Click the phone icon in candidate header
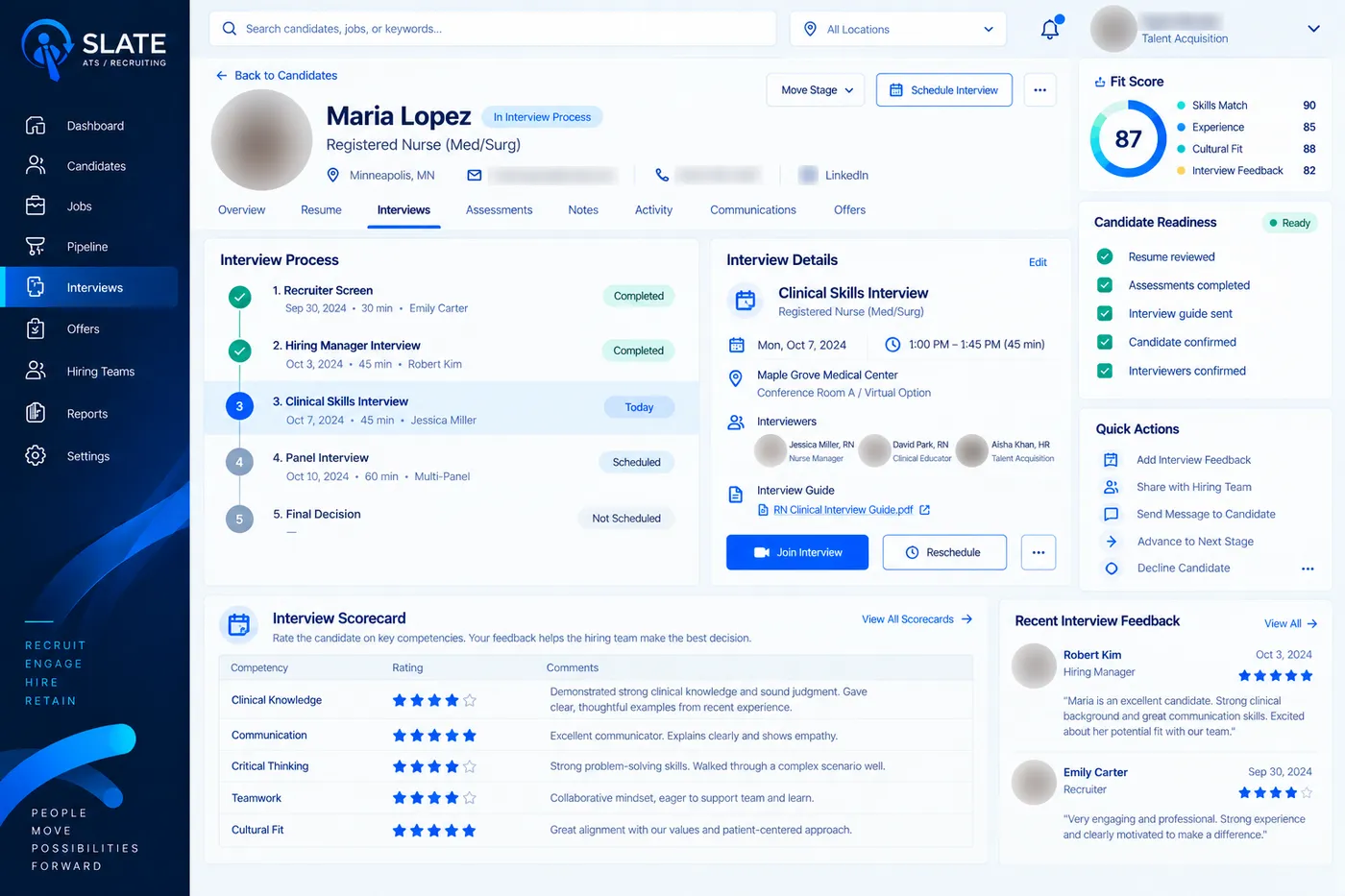The image size is (1345, 896). click(x=662, y=175)
